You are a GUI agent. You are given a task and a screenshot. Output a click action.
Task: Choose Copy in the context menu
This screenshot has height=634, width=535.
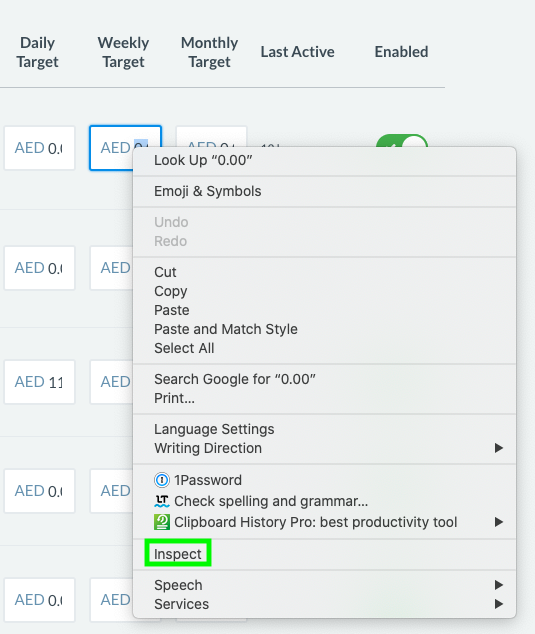[171, 292]
